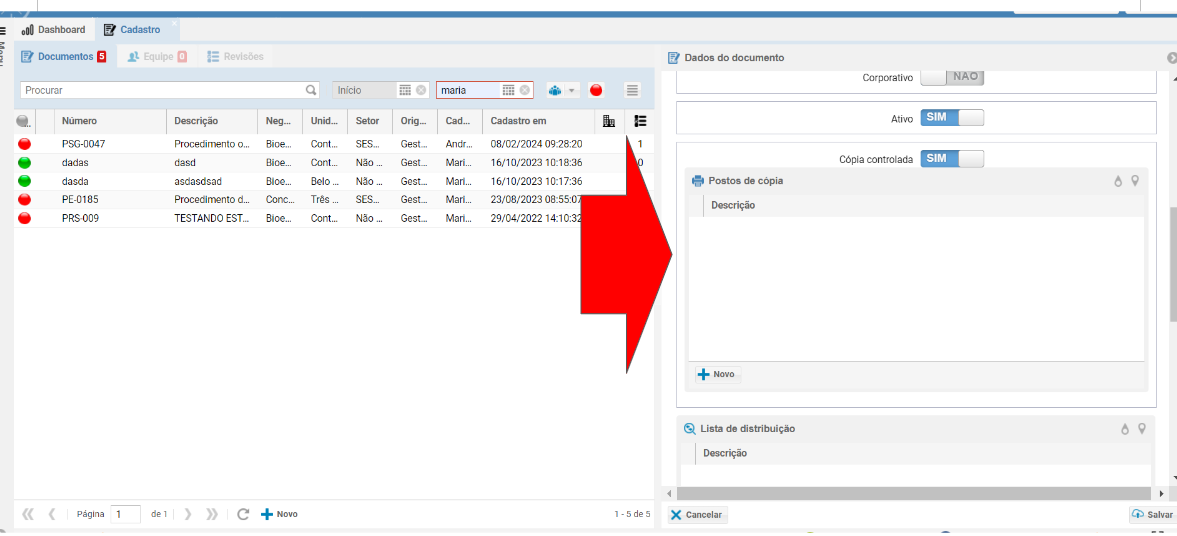Open the hamburger side menu

click(x=3, y=31)
